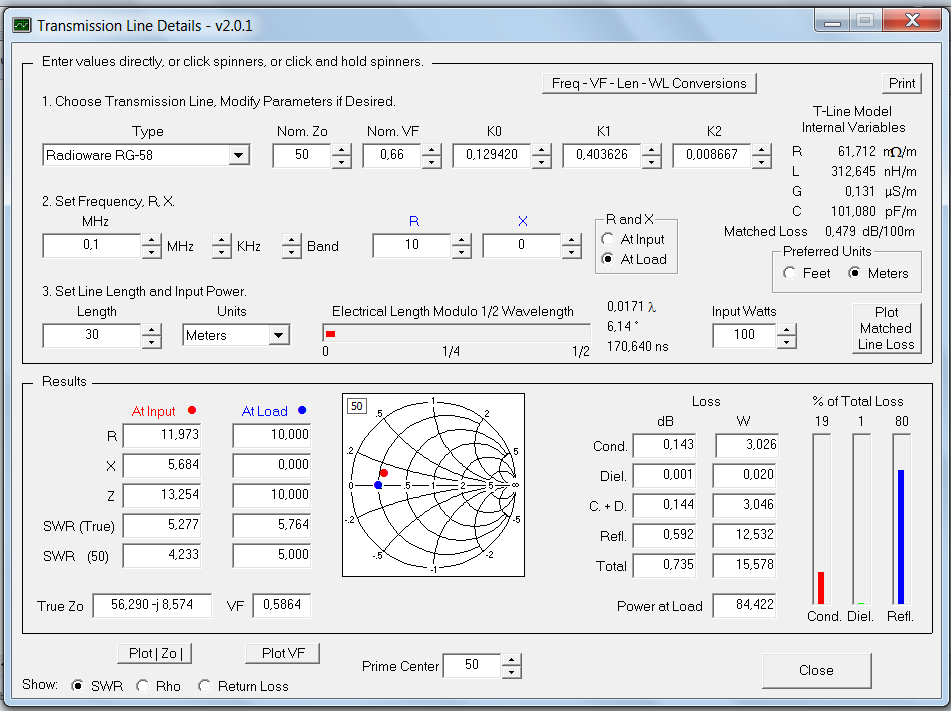Increase line Length with up spinner

pyautogui.click(x=152, y=329)
